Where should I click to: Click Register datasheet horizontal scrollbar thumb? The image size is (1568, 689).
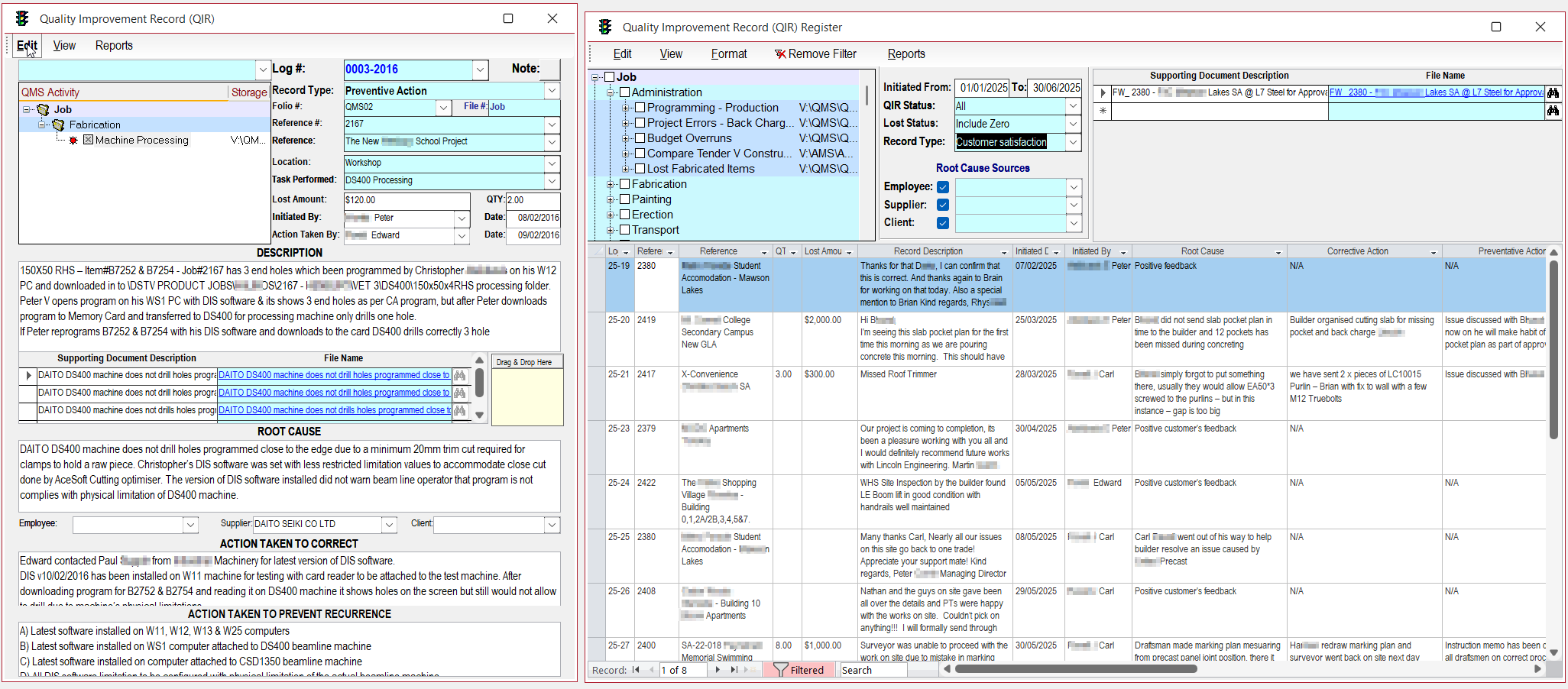pos(1076,669)
